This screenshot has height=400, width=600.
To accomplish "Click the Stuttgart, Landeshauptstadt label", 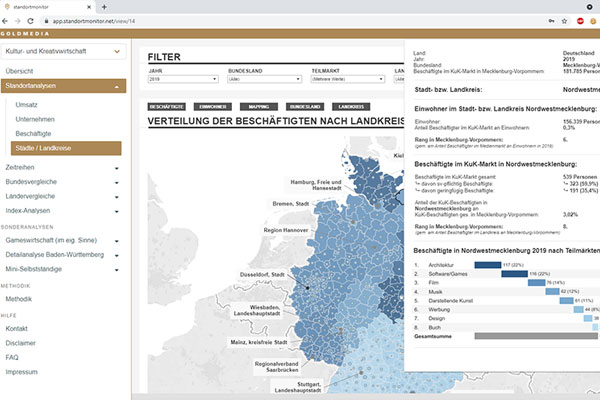I will tap(298, 387).
